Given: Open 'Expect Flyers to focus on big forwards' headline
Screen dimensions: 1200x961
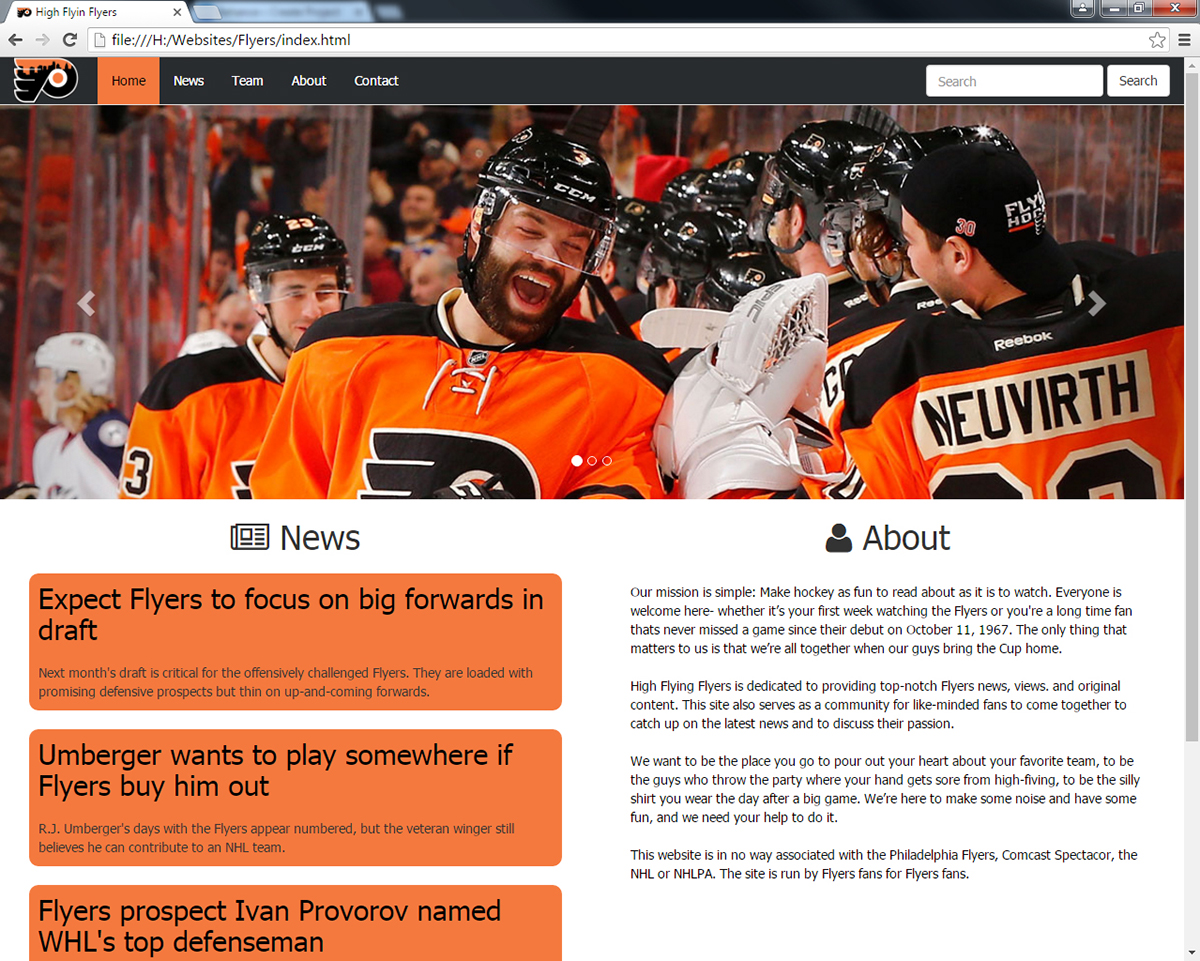Looking at the screenshot, I should 291,614.
